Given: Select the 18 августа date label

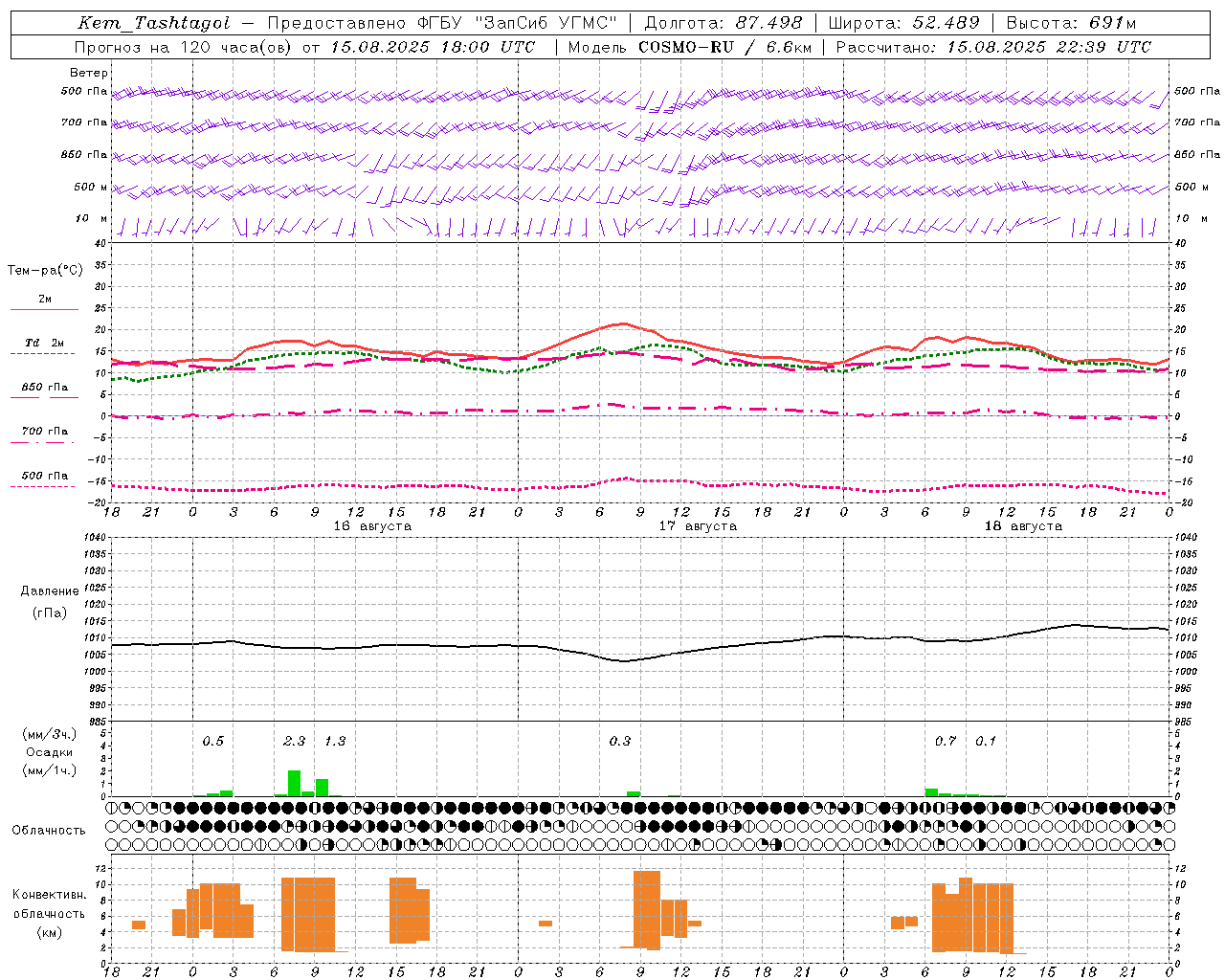Looking at the screenshot, I should [1023, 526].
